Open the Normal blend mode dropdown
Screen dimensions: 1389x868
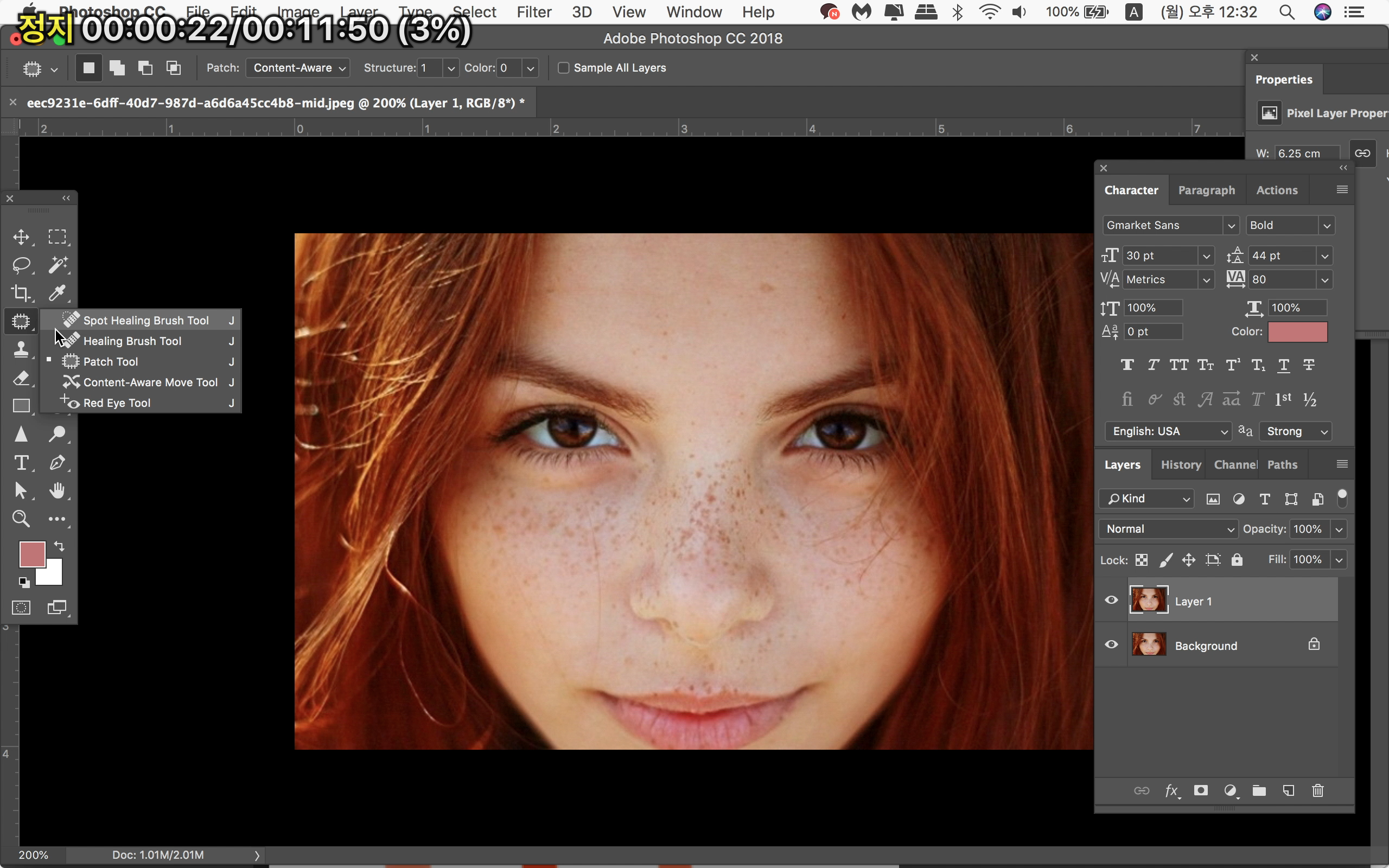pyautogui.click(x=1168, y=529)
